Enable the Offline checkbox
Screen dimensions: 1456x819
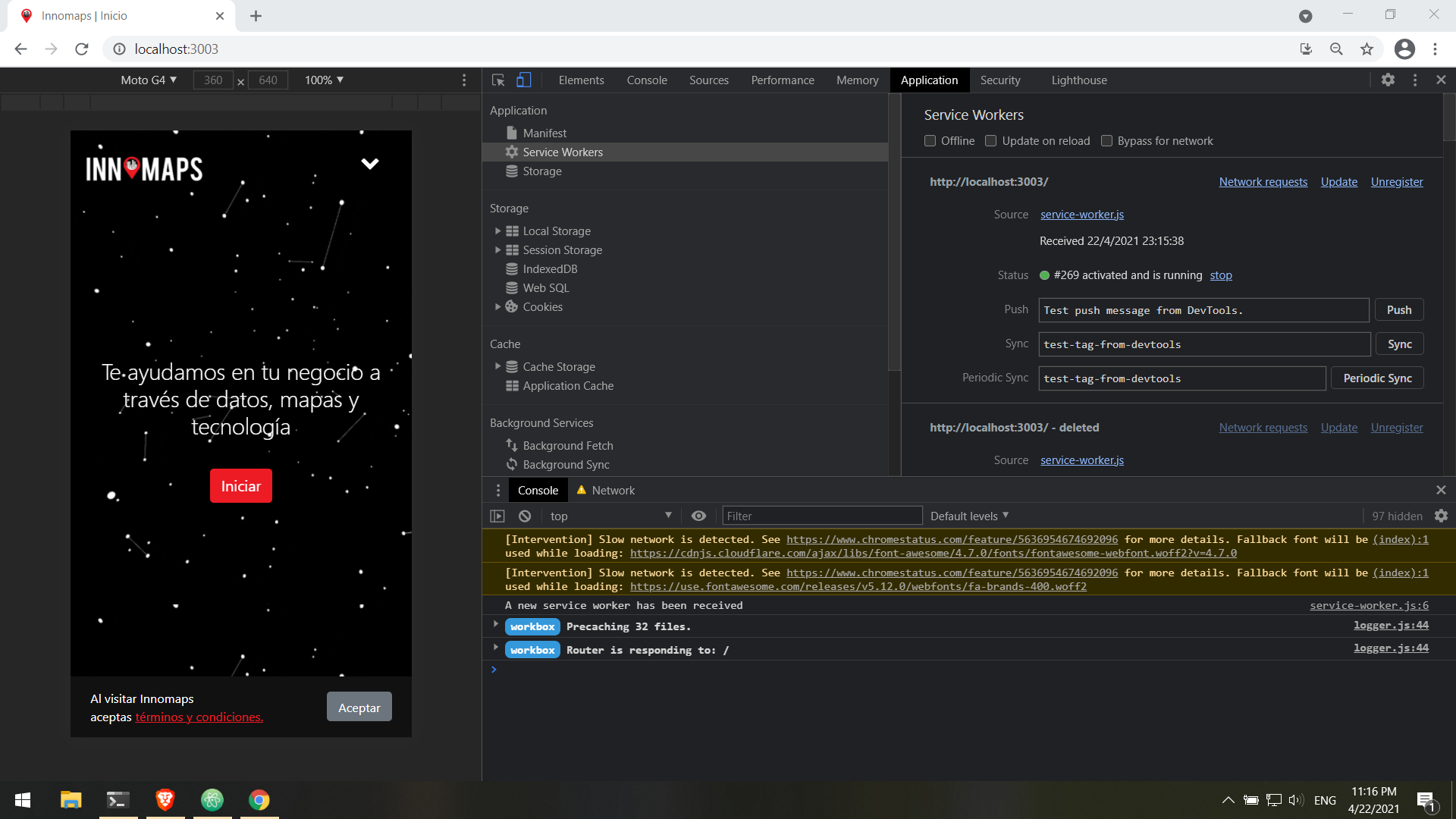pos(930,140)
